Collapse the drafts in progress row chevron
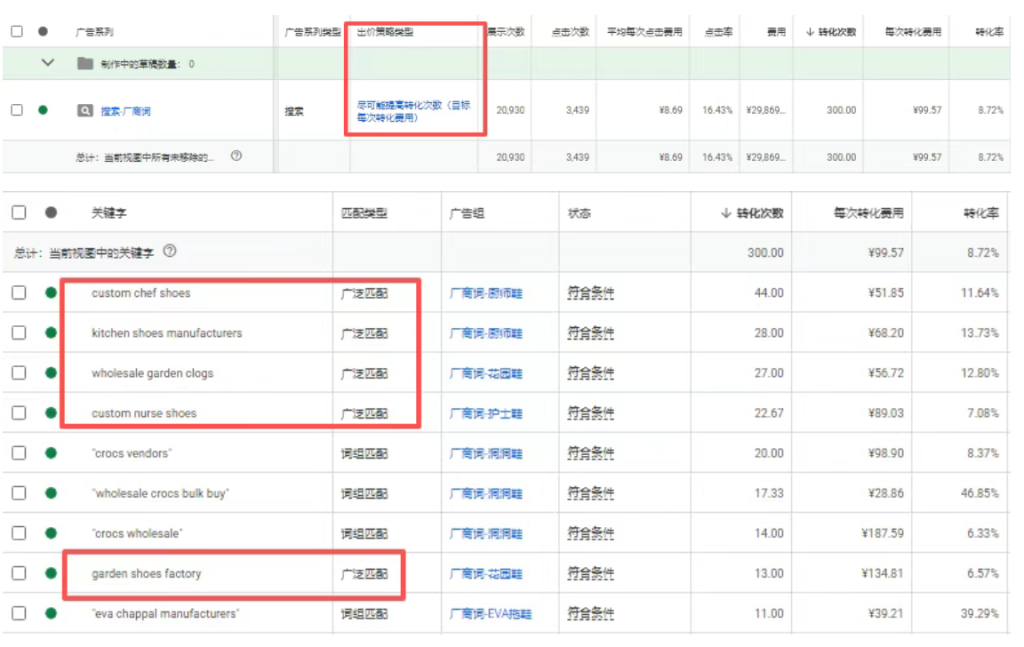1024x647 pixels. coord(46,63)
